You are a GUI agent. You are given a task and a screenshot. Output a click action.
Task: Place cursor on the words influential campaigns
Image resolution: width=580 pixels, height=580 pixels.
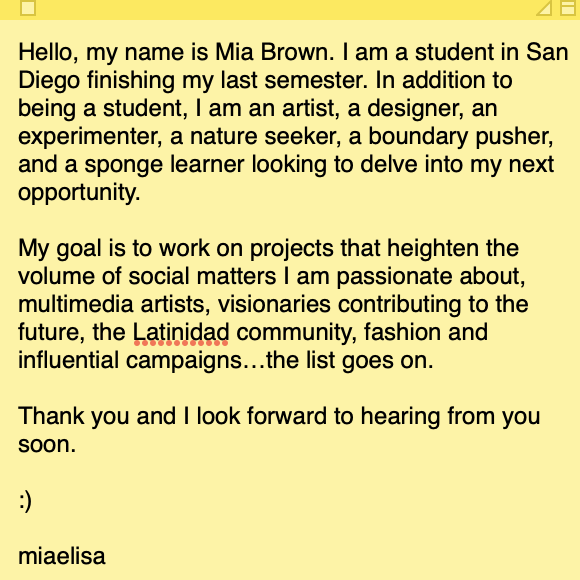point(130,361)
